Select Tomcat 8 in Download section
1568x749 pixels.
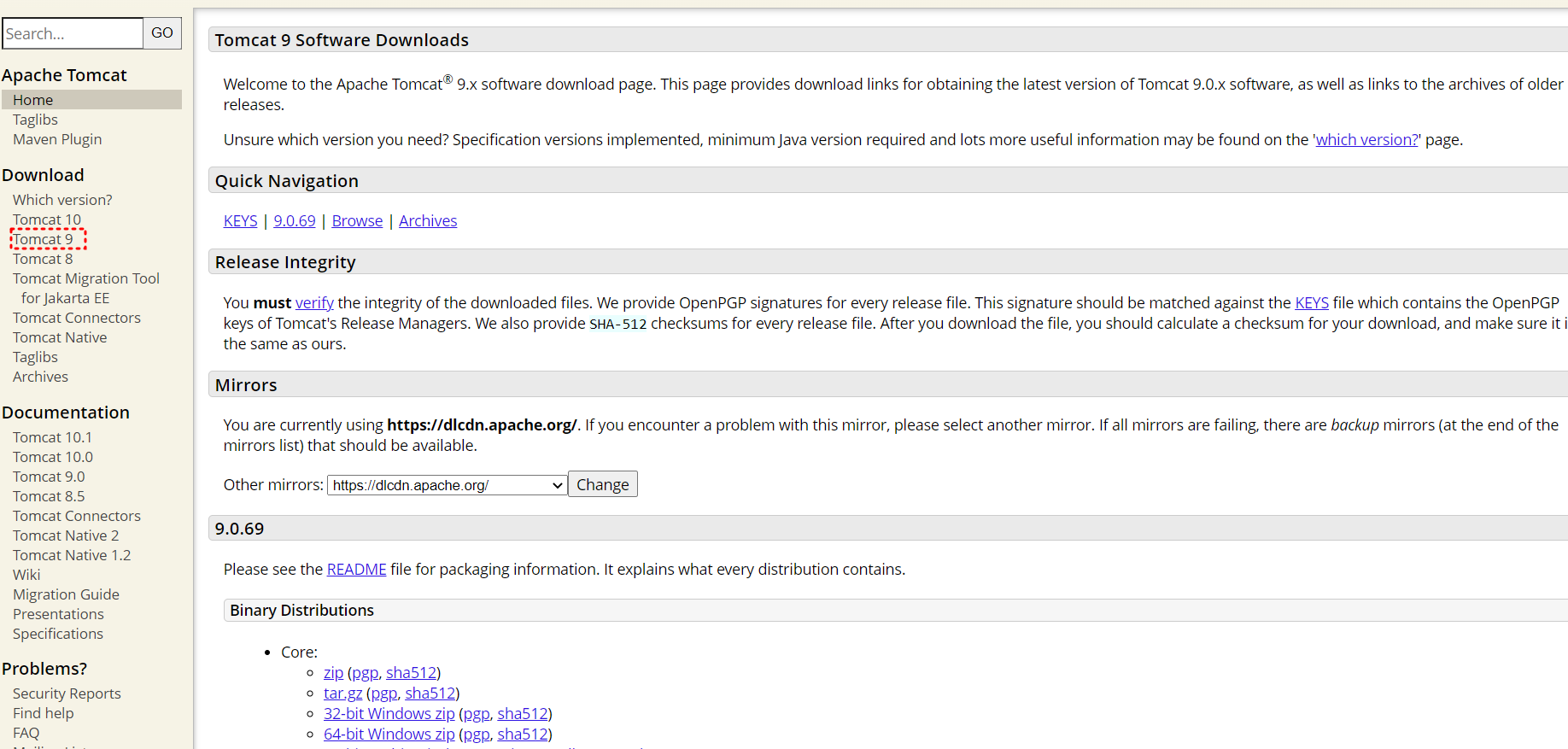tap(43, 259)
